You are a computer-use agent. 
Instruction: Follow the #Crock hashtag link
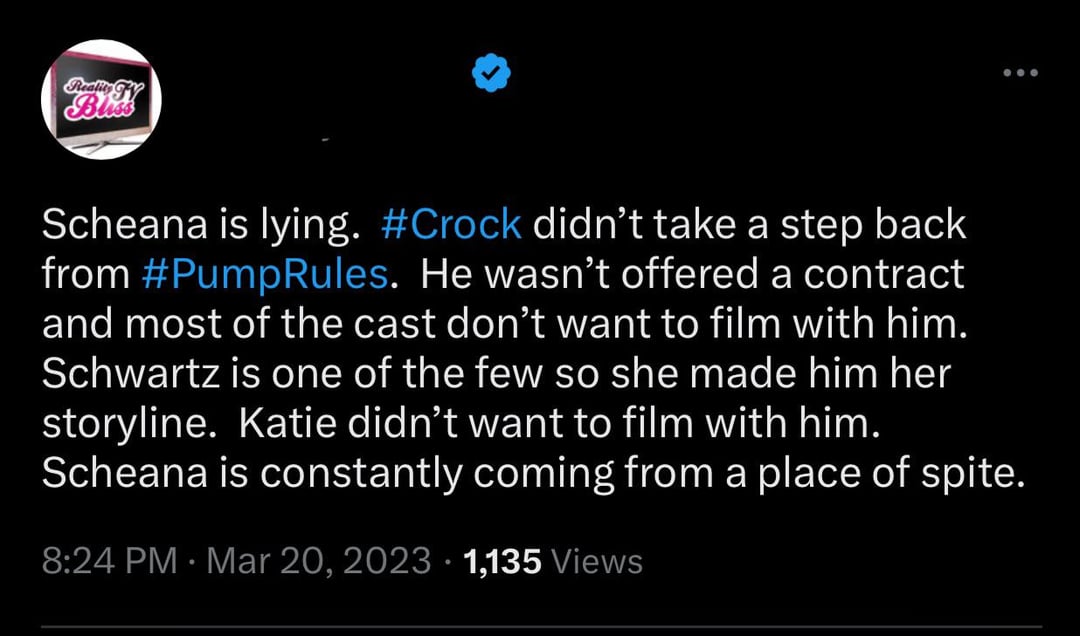(450, 225)
